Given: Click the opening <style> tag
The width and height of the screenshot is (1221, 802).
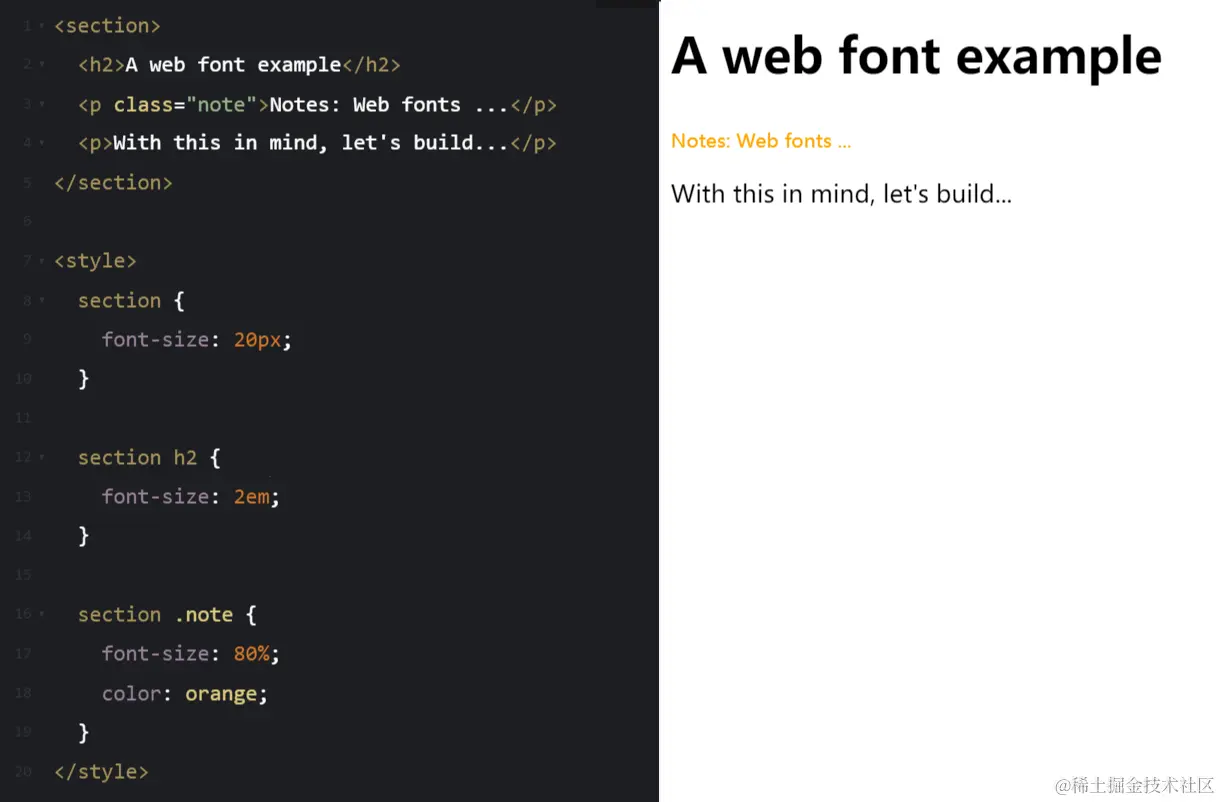Looking at the screenshot, I should click(95, 261).
